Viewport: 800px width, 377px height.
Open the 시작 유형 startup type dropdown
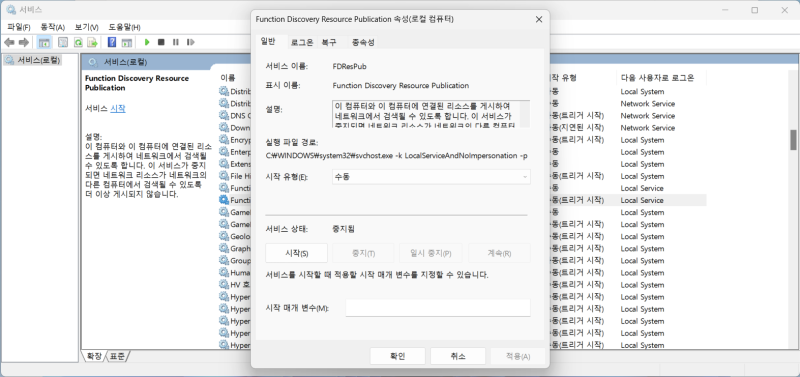click(431, 177)
